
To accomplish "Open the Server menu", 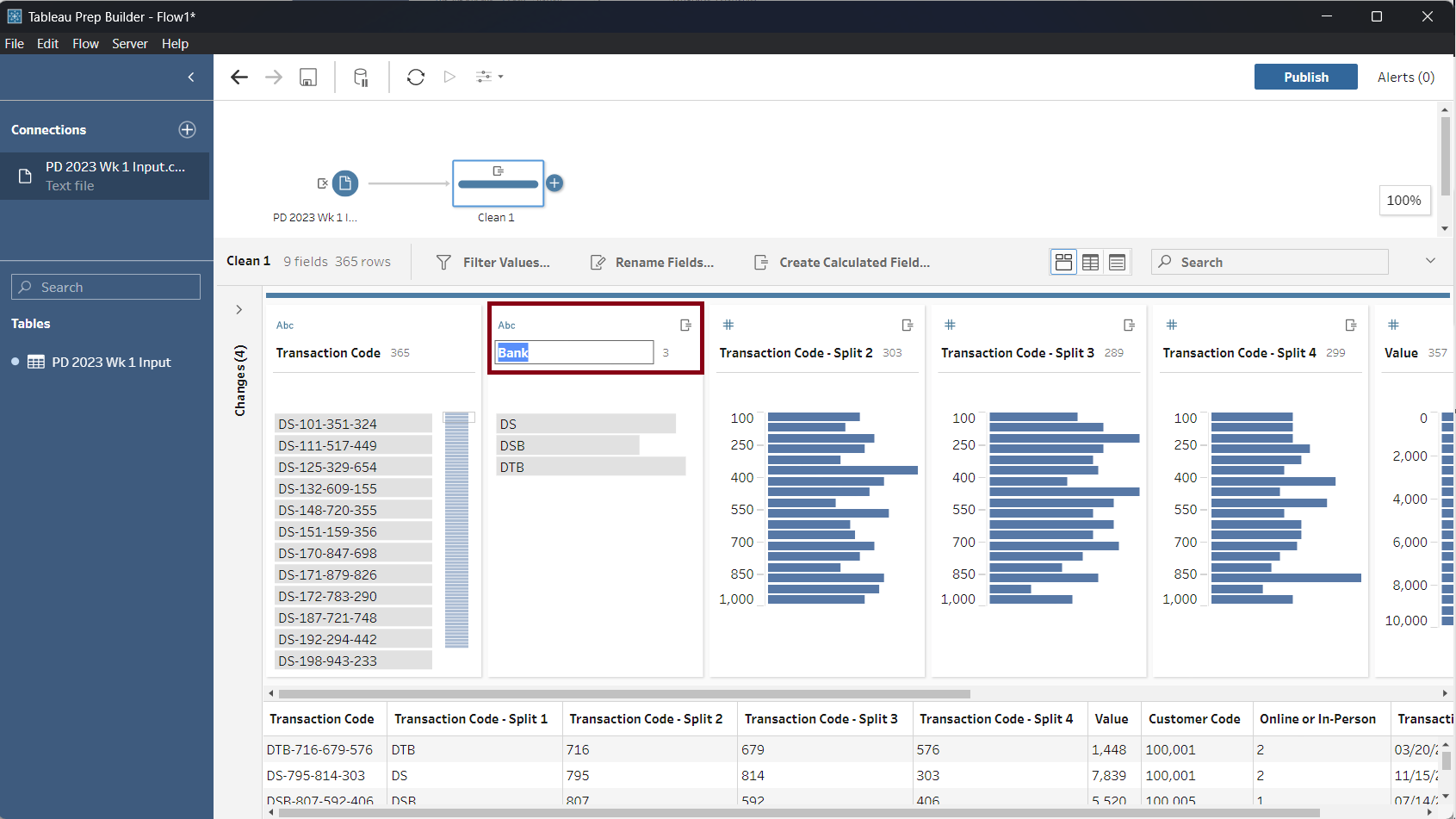I will 130,44.
